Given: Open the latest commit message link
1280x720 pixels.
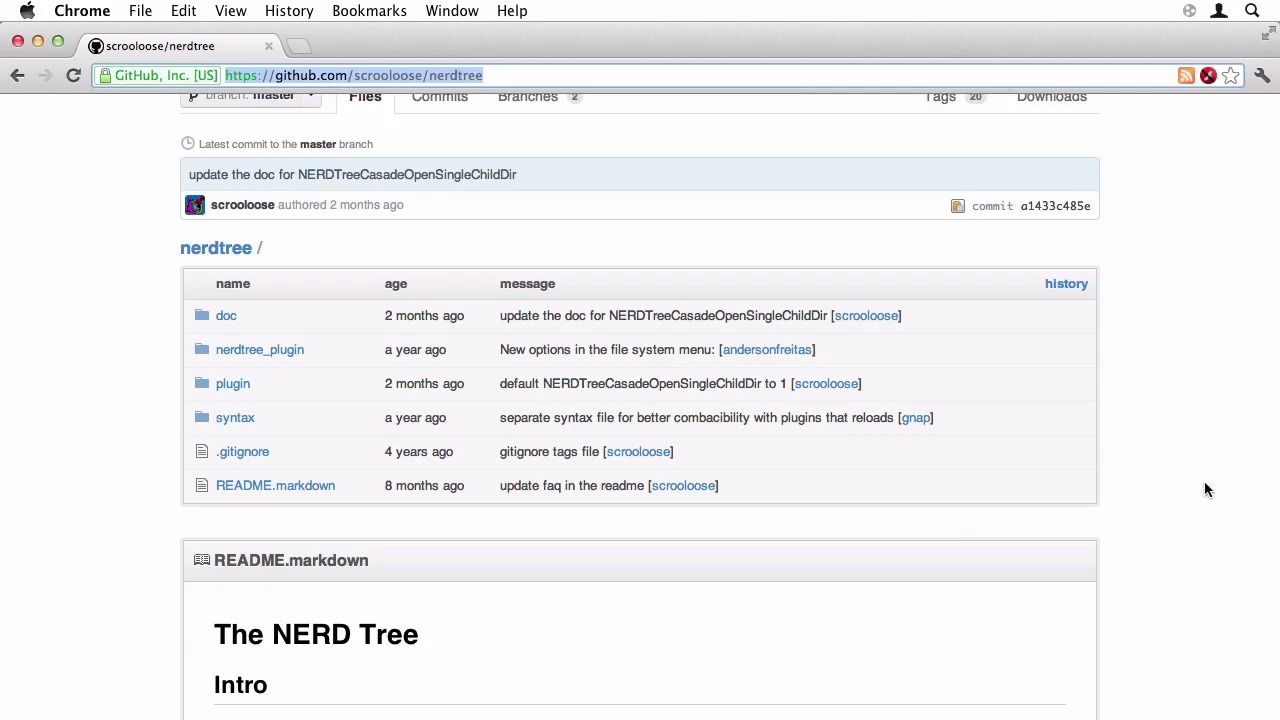Looking at the screenshot, I should 353,174.
